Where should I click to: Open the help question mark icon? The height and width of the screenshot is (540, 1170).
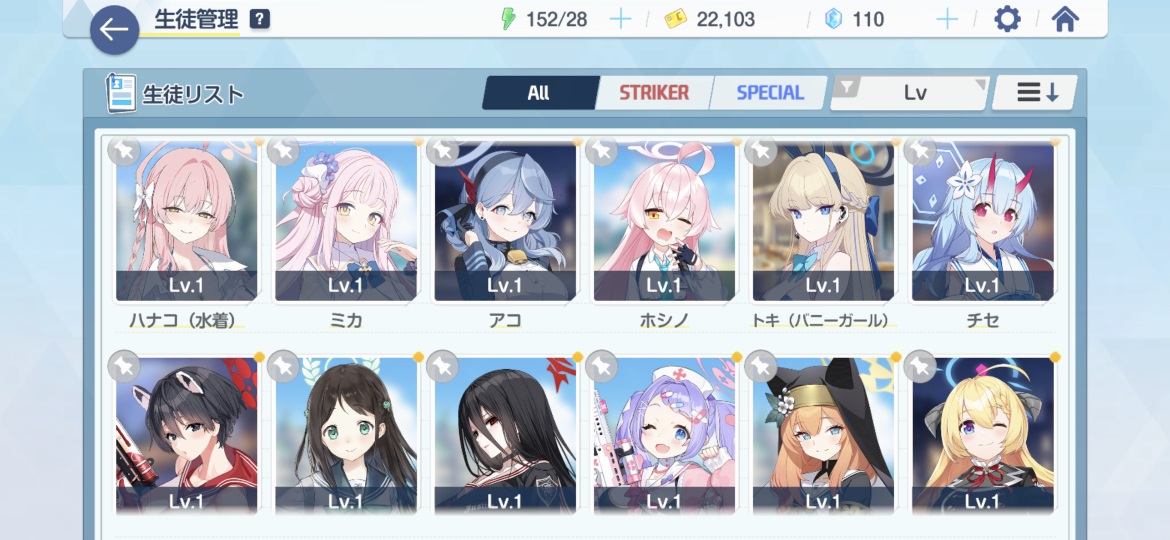[x=260, y=19]
